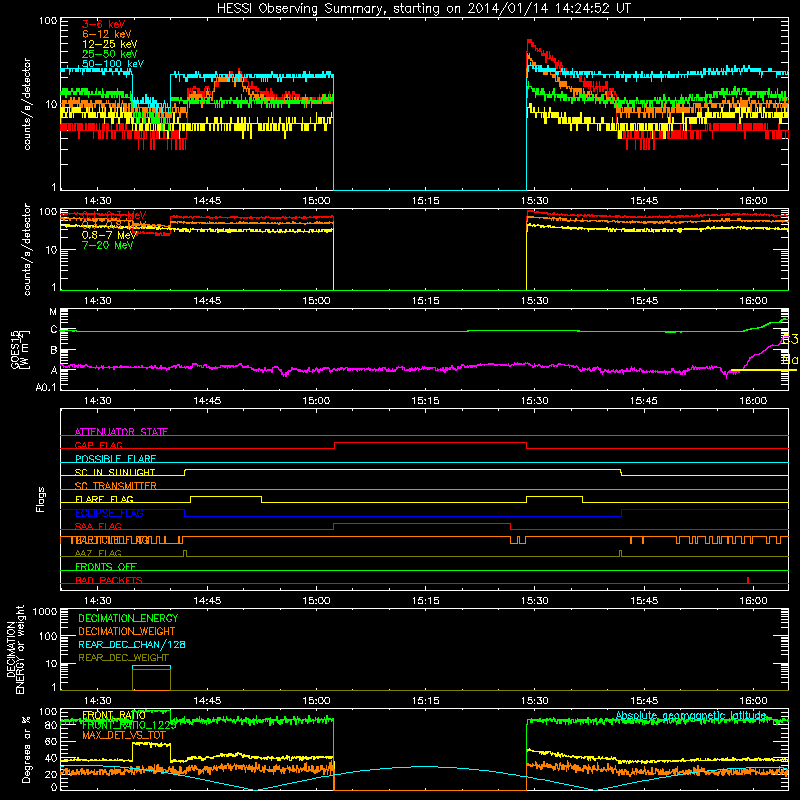This screenshot has width=800, height=800.
Task: Select the "SAA_FLAG" flag label
Action: click(x=98, y=527)
